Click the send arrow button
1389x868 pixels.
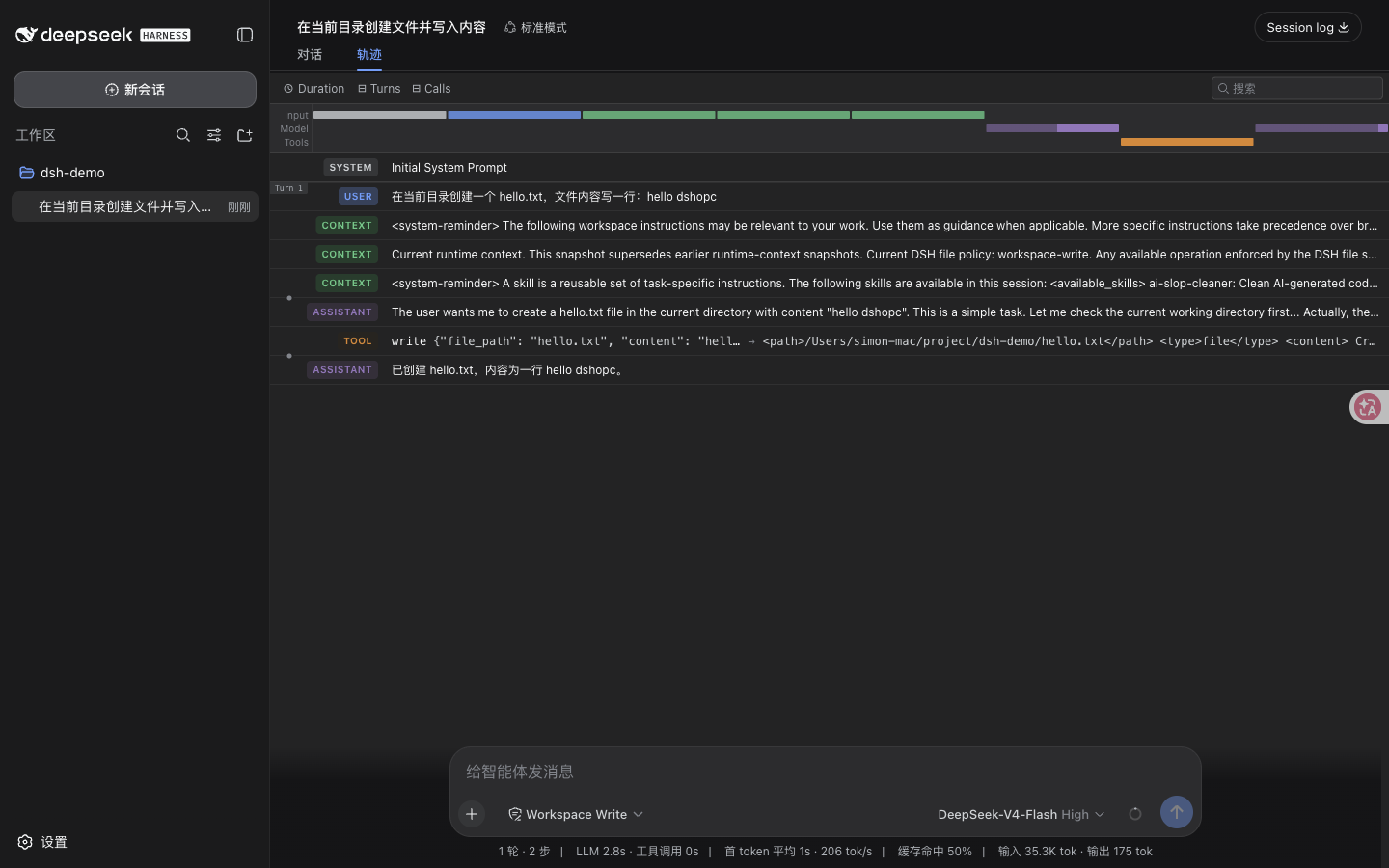click(x=1177, y=812)
